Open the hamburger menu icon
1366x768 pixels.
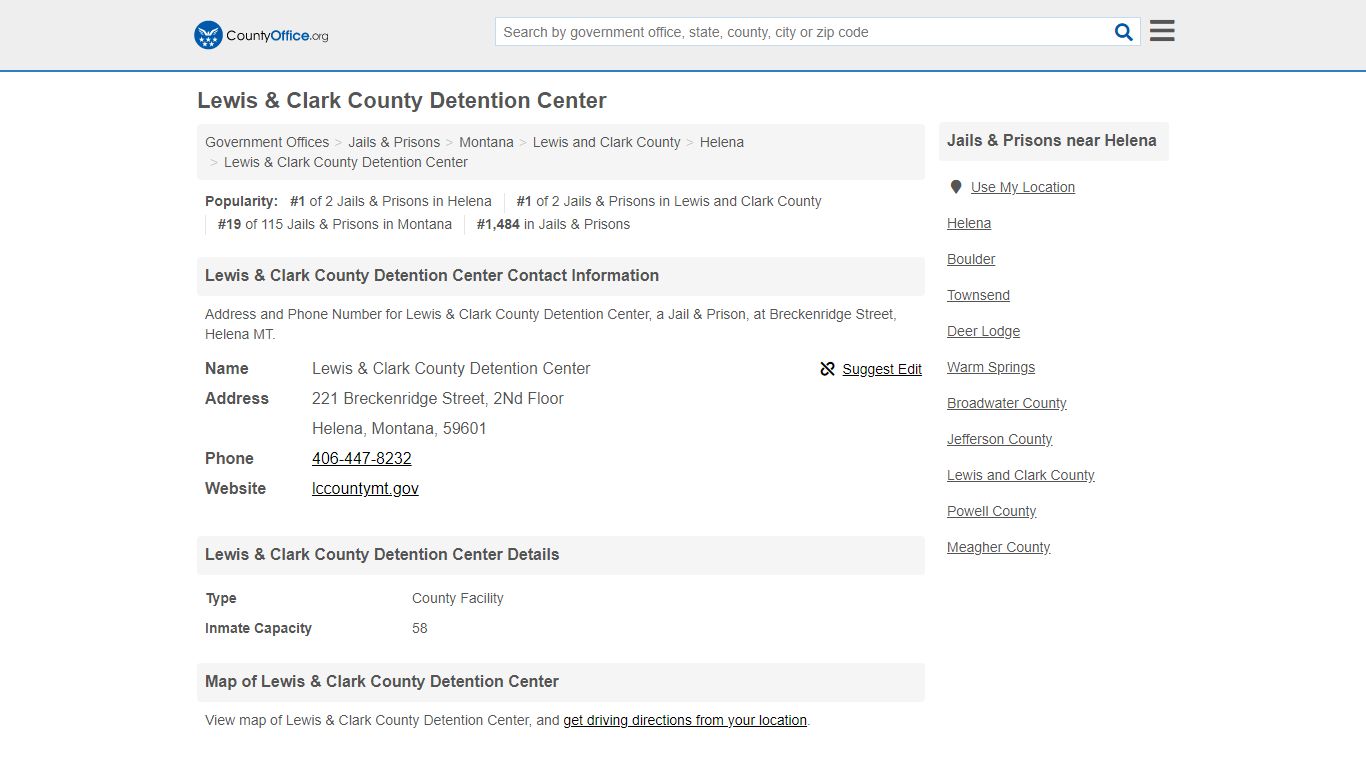[1162, 31]
